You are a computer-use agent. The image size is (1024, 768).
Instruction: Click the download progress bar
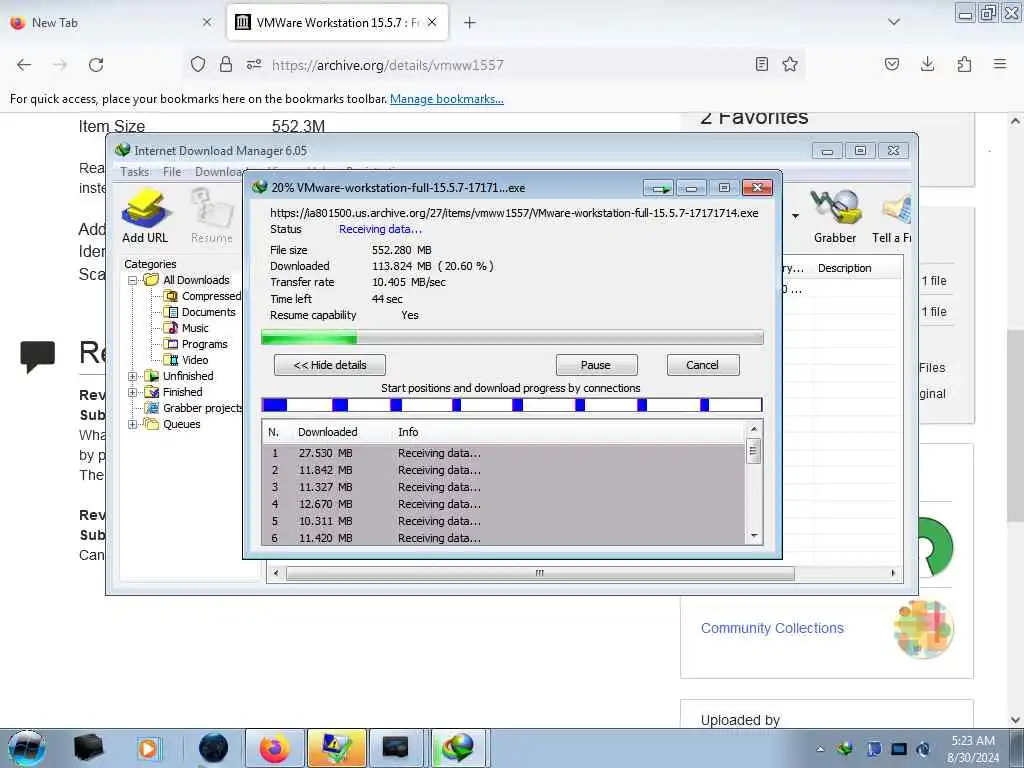coord(512,338)
